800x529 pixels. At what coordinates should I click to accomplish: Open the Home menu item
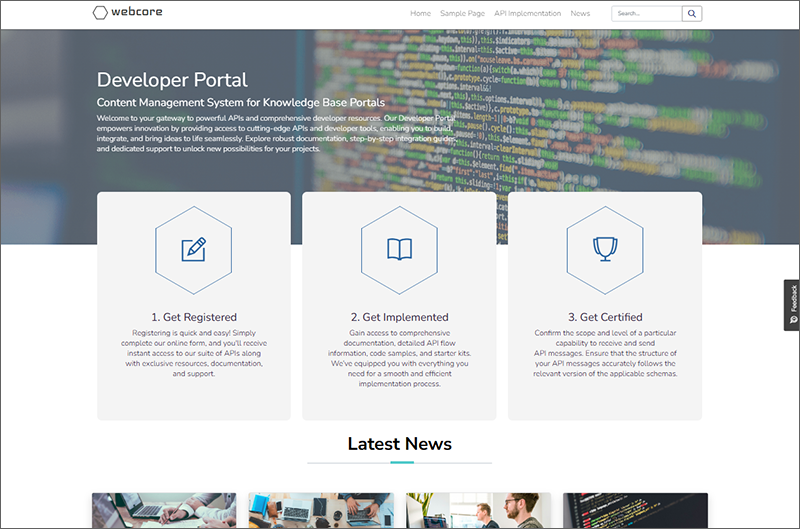pyautogui.click(x=420, y=14)
